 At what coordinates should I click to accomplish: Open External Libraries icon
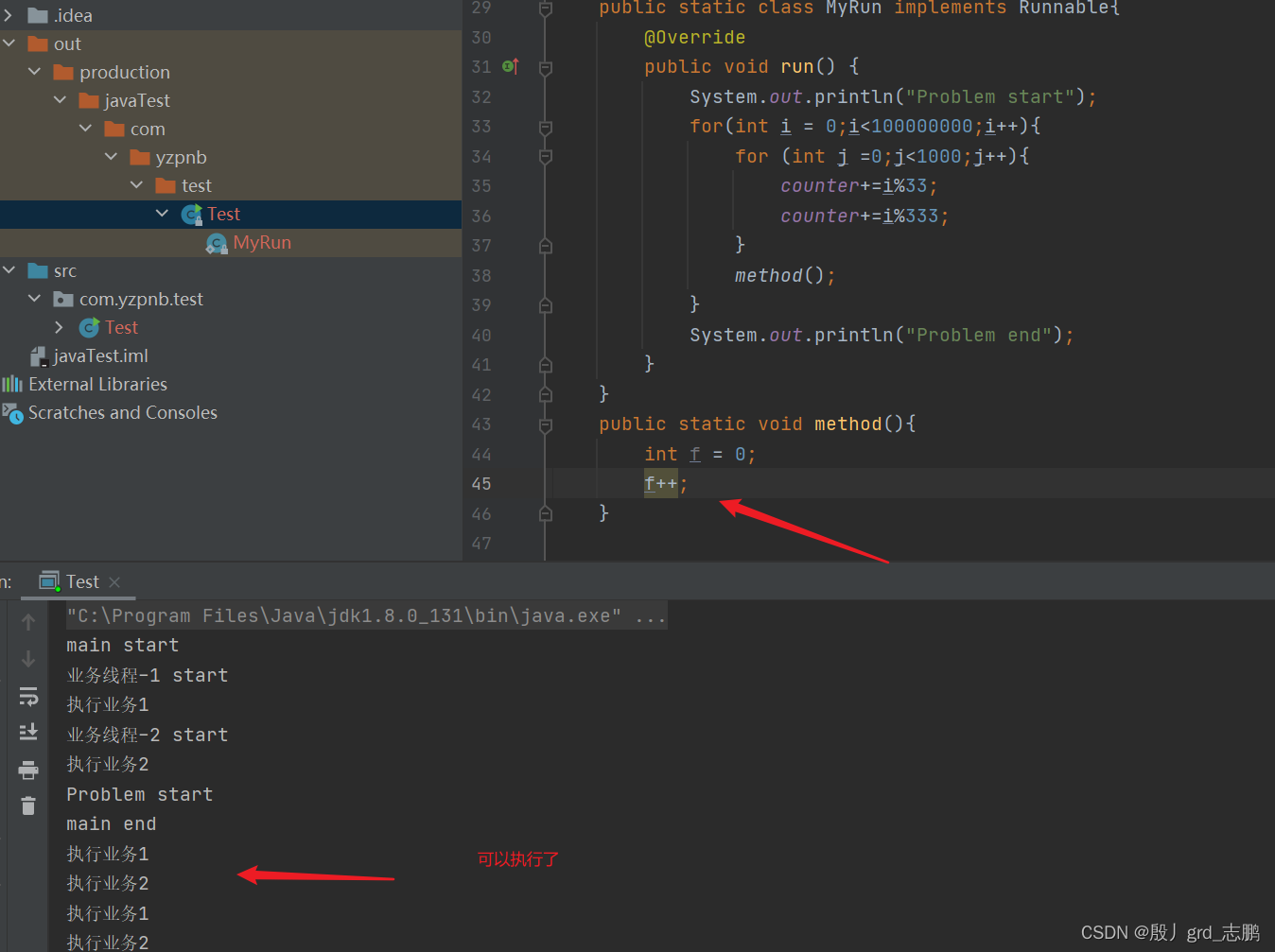pos(12,384)
